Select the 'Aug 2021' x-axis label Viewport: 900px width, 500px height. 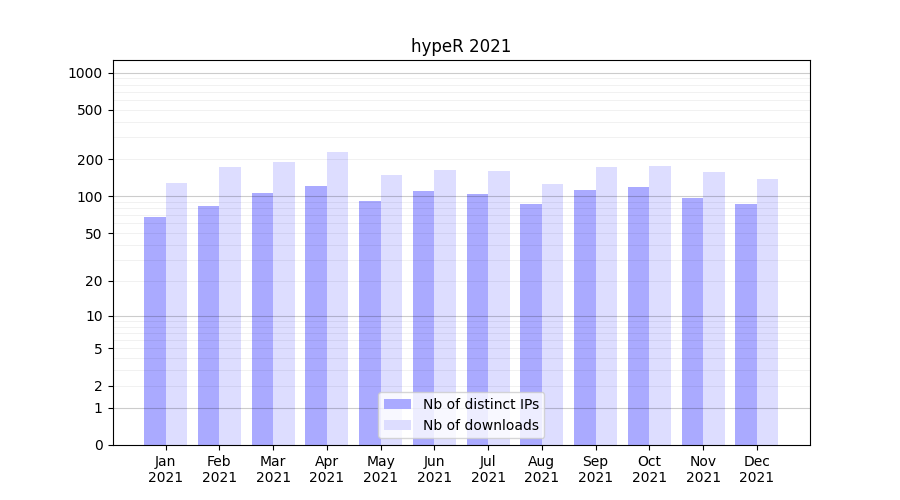coord(541,469)
